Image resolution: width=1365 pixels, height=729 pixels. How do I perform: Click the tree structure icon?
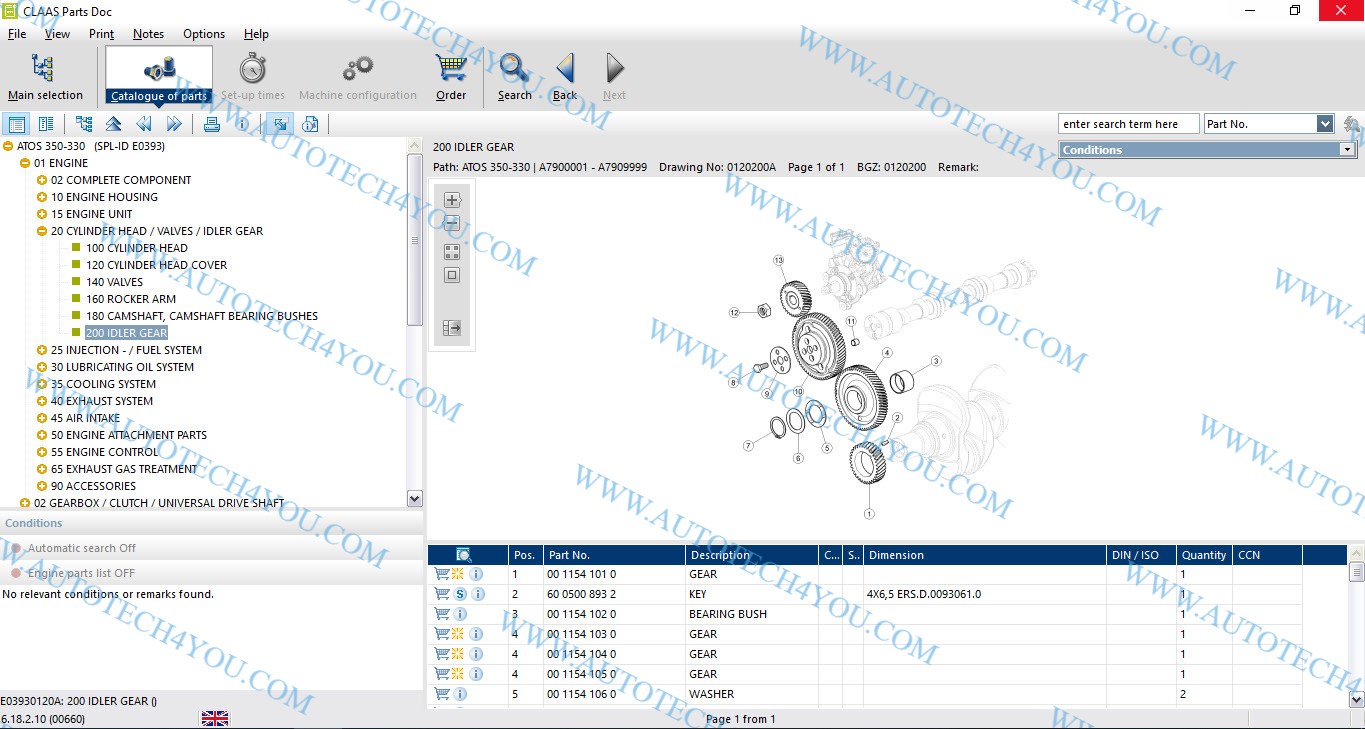[84, 124]
